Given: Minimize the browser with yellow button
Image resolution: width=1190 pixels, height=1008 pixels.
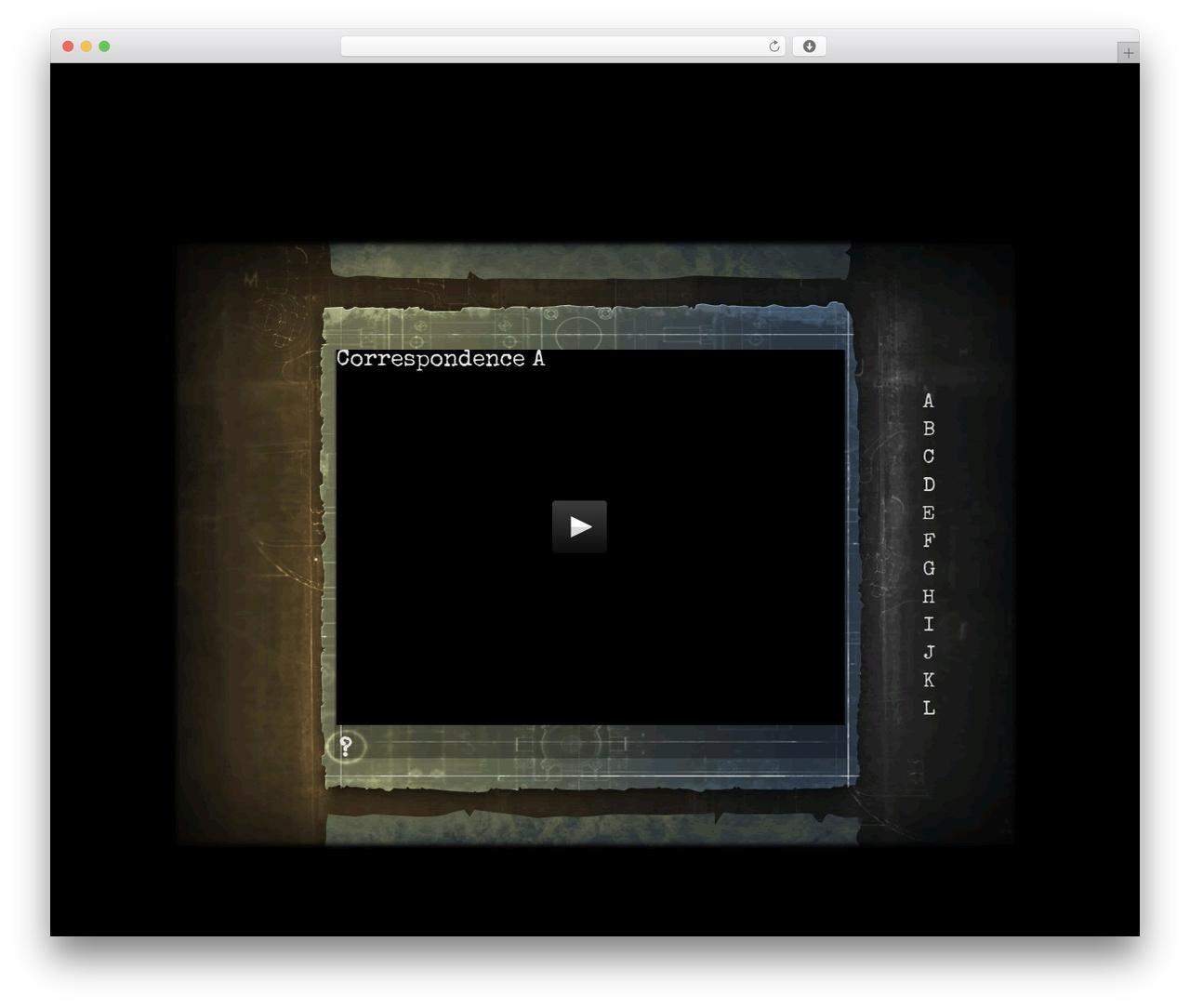Looking at the screenshot, I should [86, 46].
